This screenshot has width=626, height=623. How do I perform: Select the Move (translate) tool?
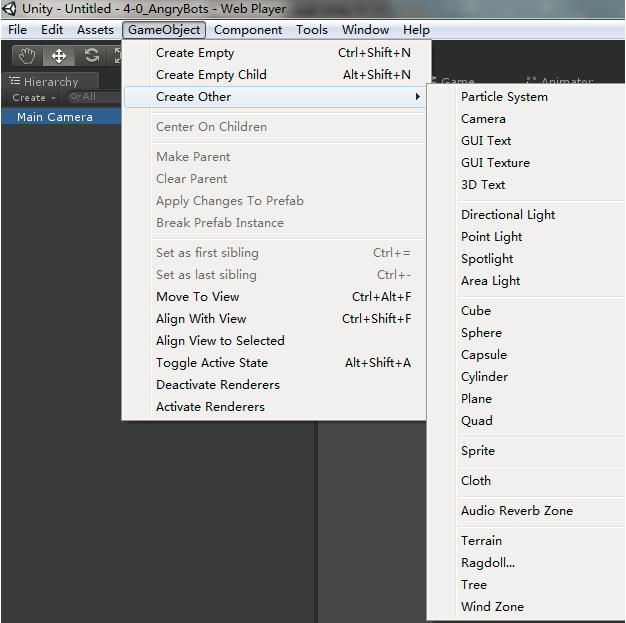(59, 56)
